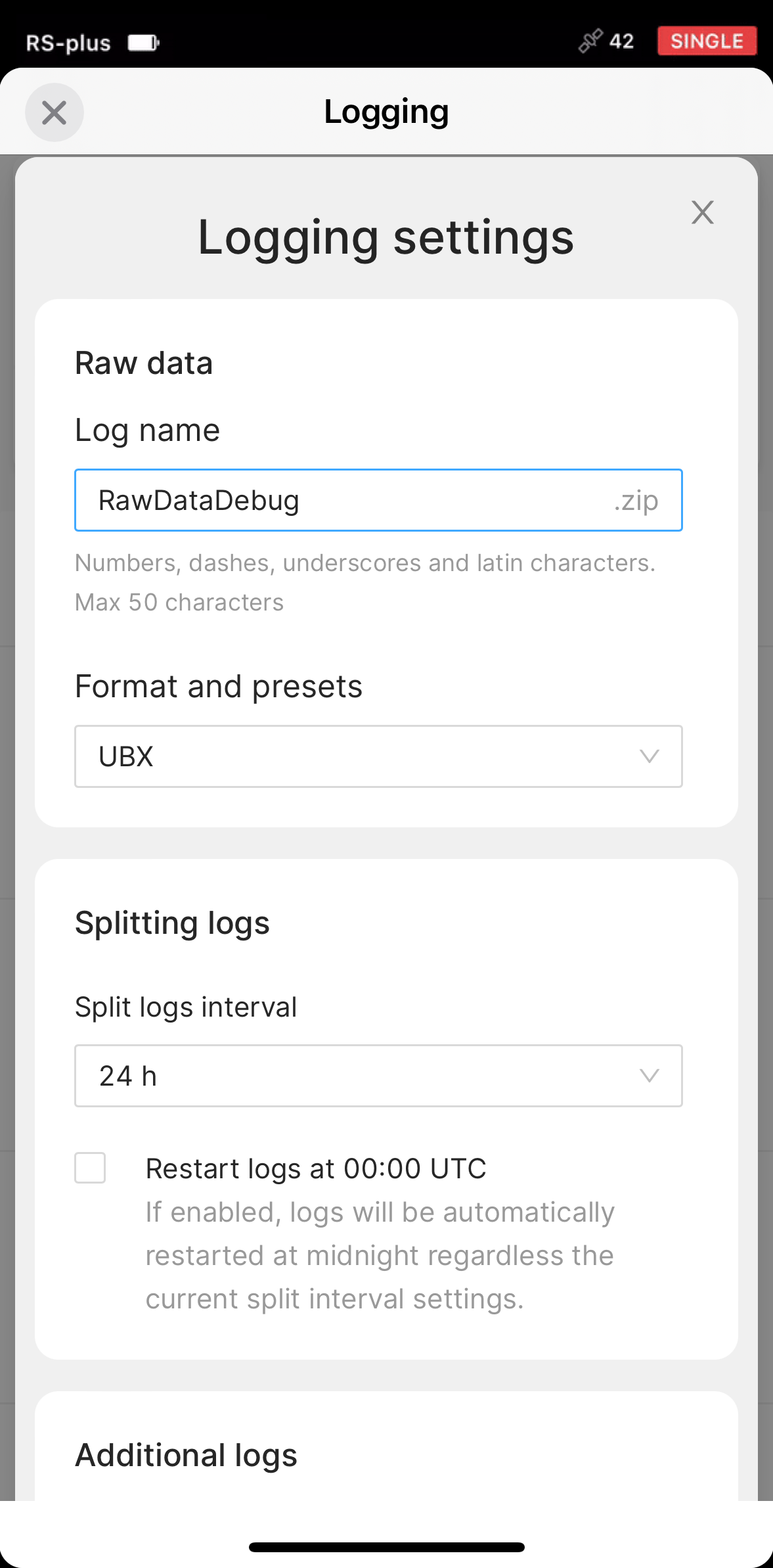Tap the Additional logs section heading
Viewport: 773px width, 1568px height.
point(187,1455)
